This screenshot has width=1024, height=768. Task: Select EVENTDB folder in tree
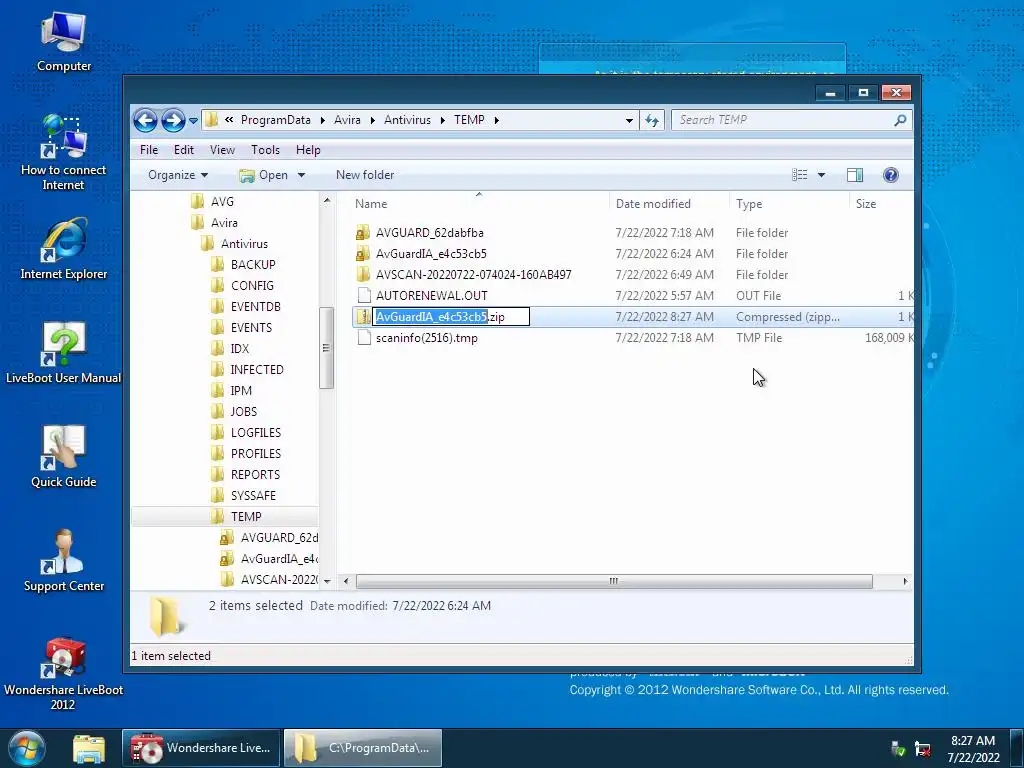255,306
